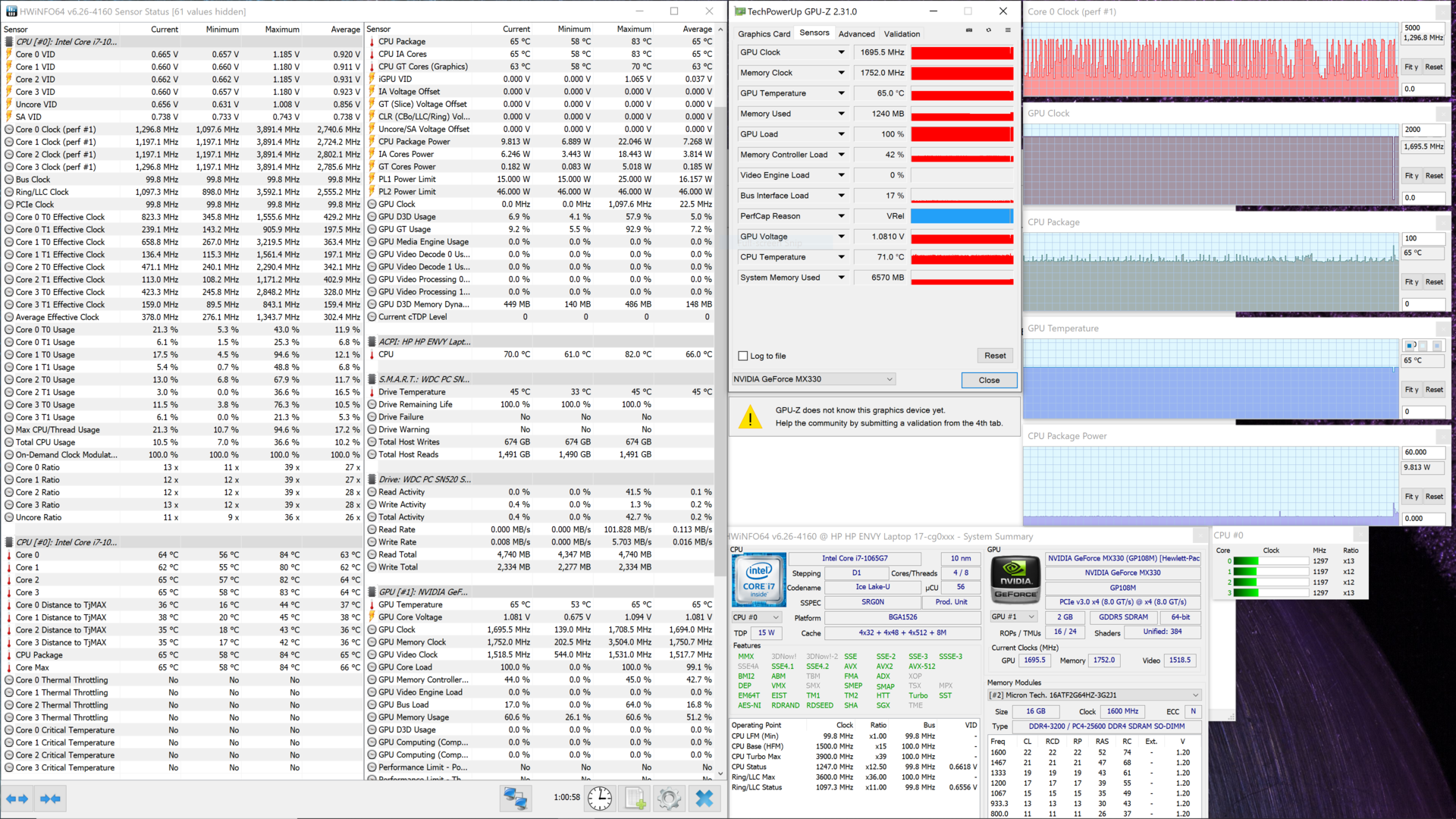The height and width of the screenshot is (819, 1456).
Task: Select the Total CPU Usage sensor row
Action: pyautogui.click(x=182, y=442)
